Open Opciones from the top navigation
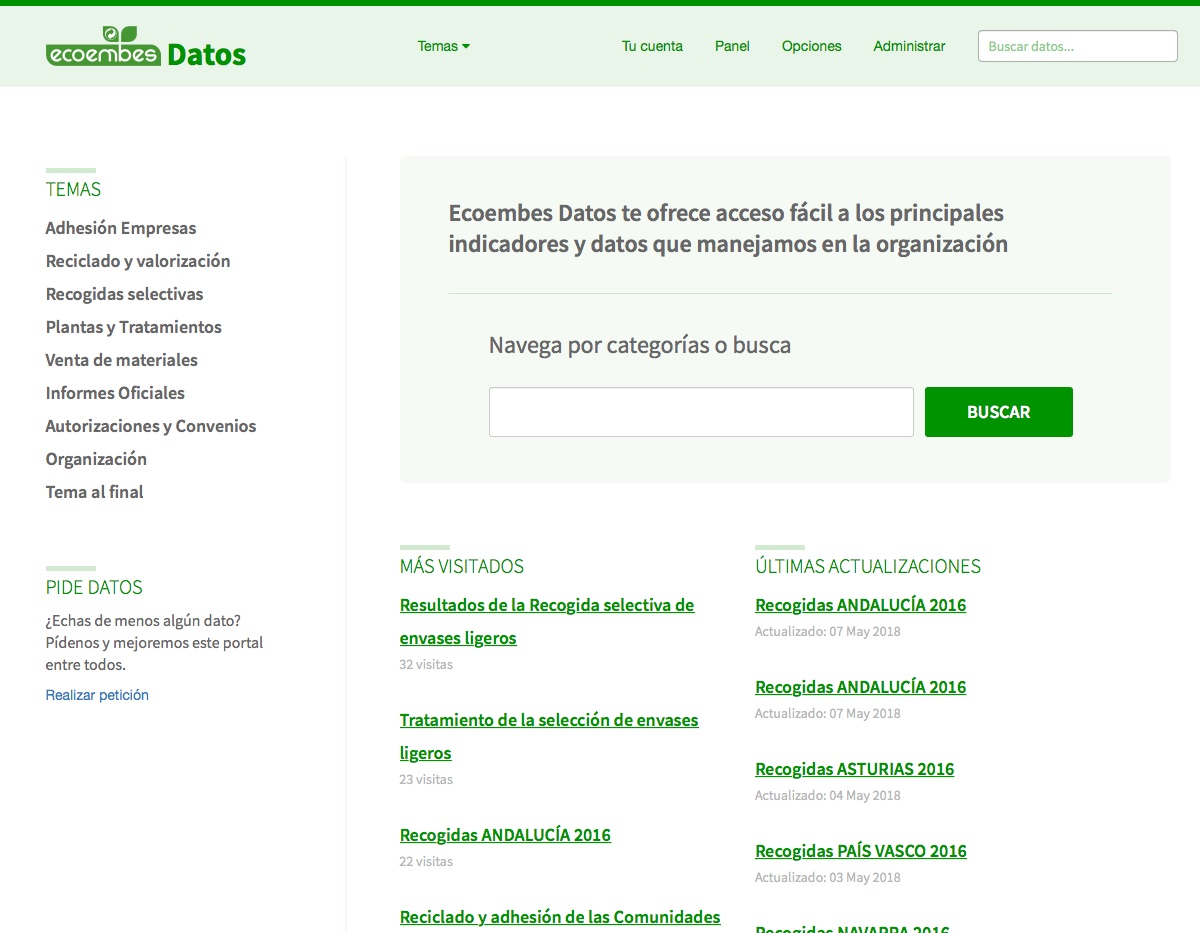Viewport: 1200px width, 933px height. click(x=811, y=46)
